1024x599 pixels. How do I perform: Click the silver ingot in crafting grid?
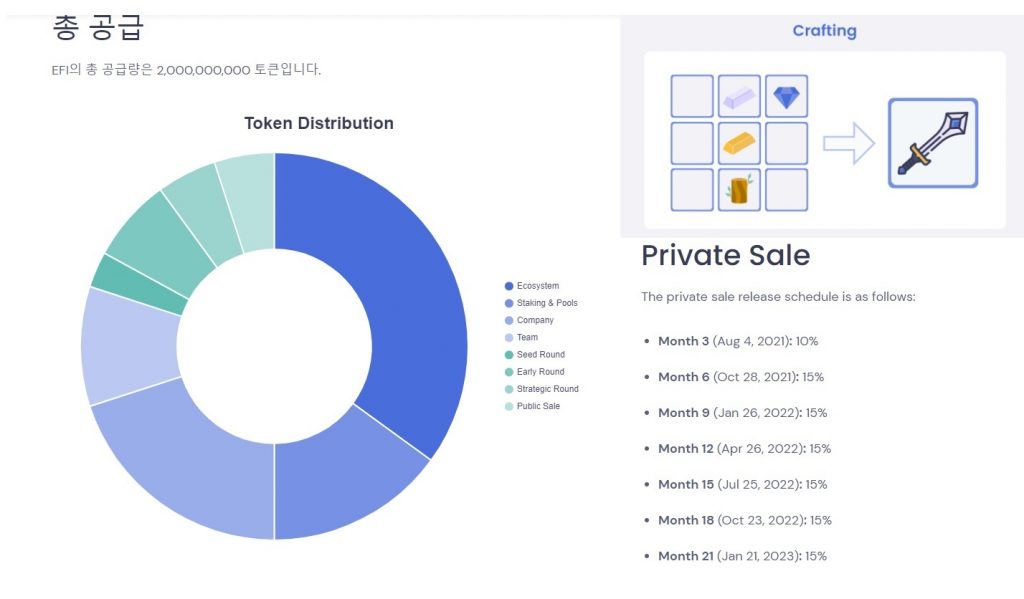coord(739,96)
